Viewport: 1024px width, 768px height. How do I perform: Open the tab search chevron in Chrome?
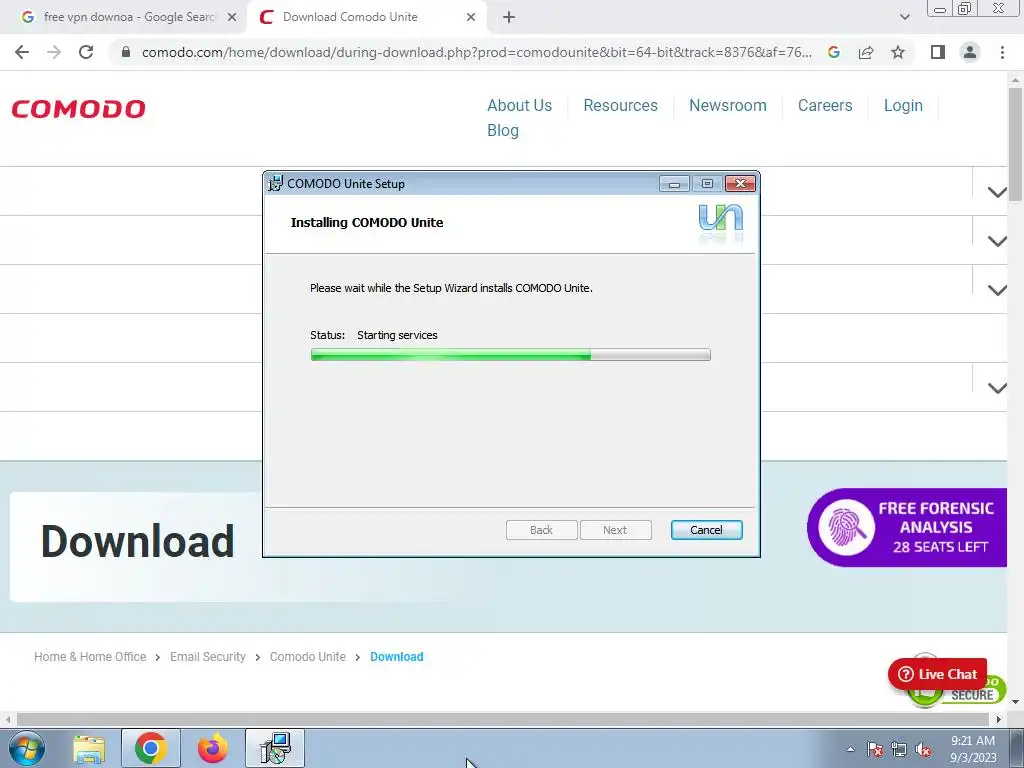[904, 17]
